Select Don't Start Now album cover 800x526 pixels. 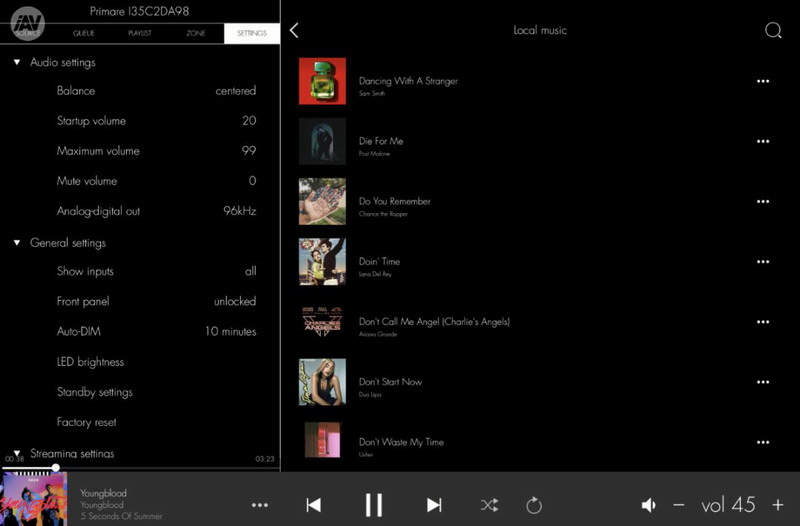(322, 382)
